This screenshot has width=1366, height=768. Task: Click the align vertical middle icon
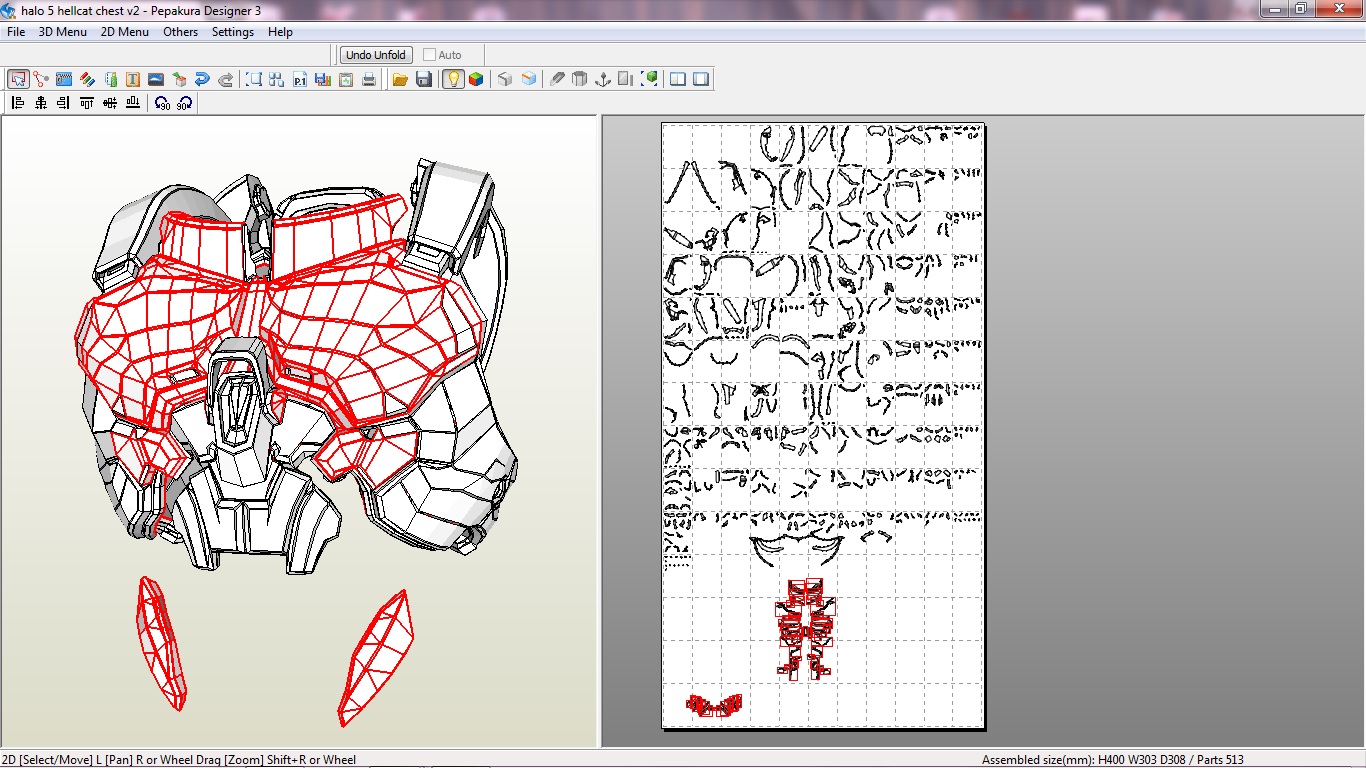tap(110, 103)
